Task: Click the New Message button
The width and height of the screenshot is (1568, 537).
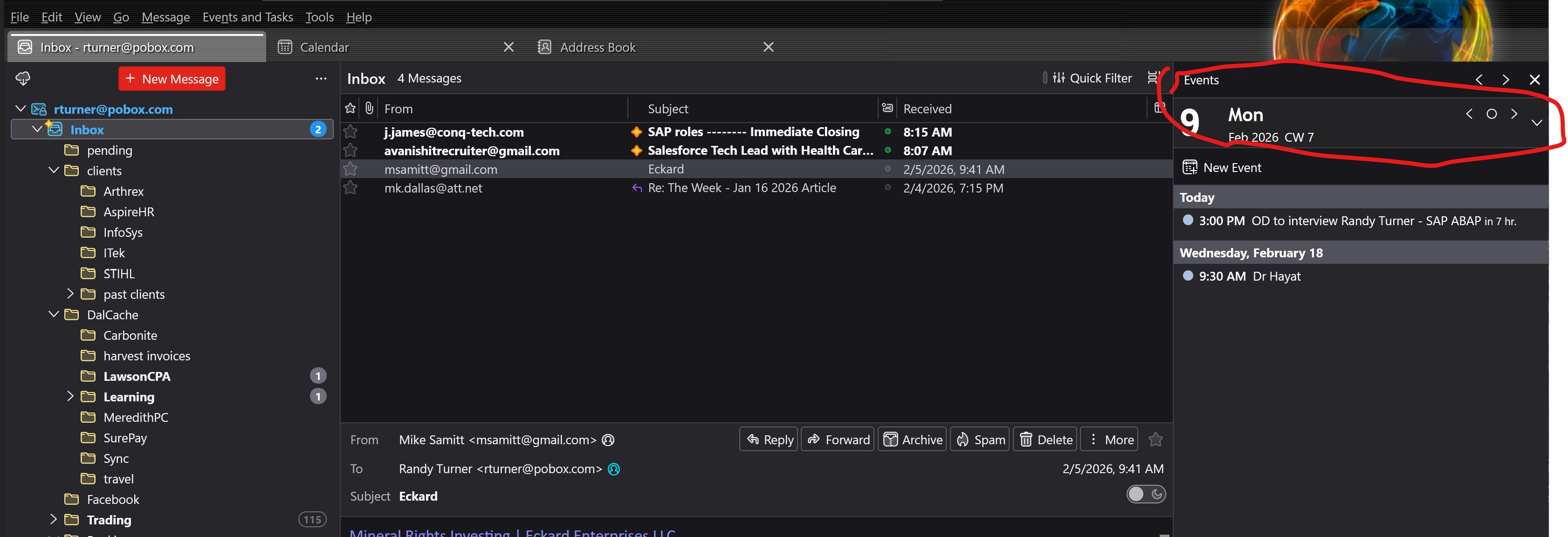Action: [x=172, y=78]
